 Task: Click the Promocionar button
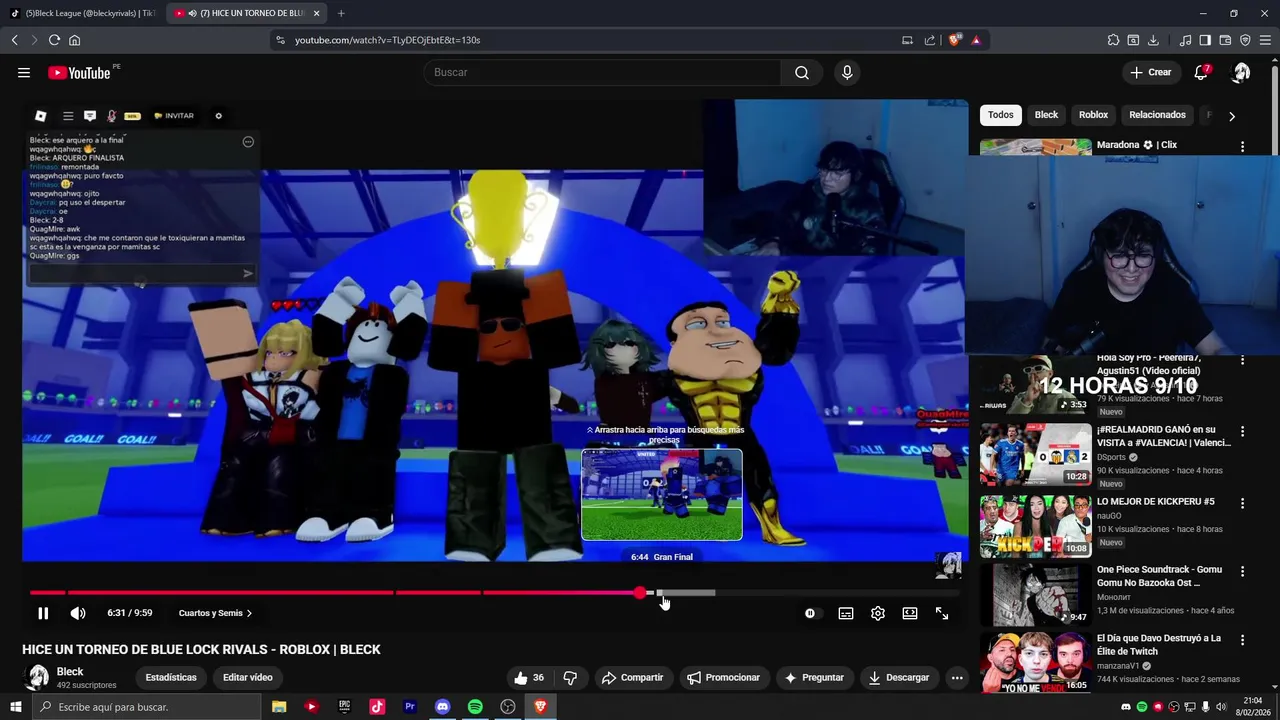(723, 677)
